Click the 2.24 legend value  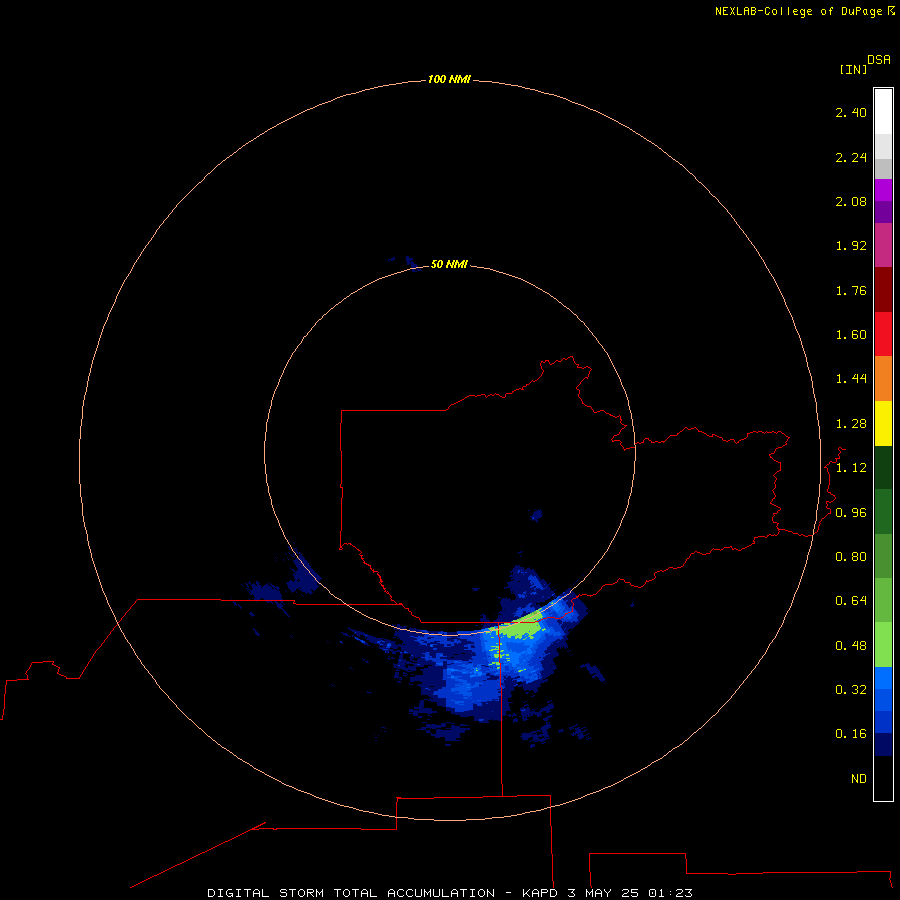point(851,157)
